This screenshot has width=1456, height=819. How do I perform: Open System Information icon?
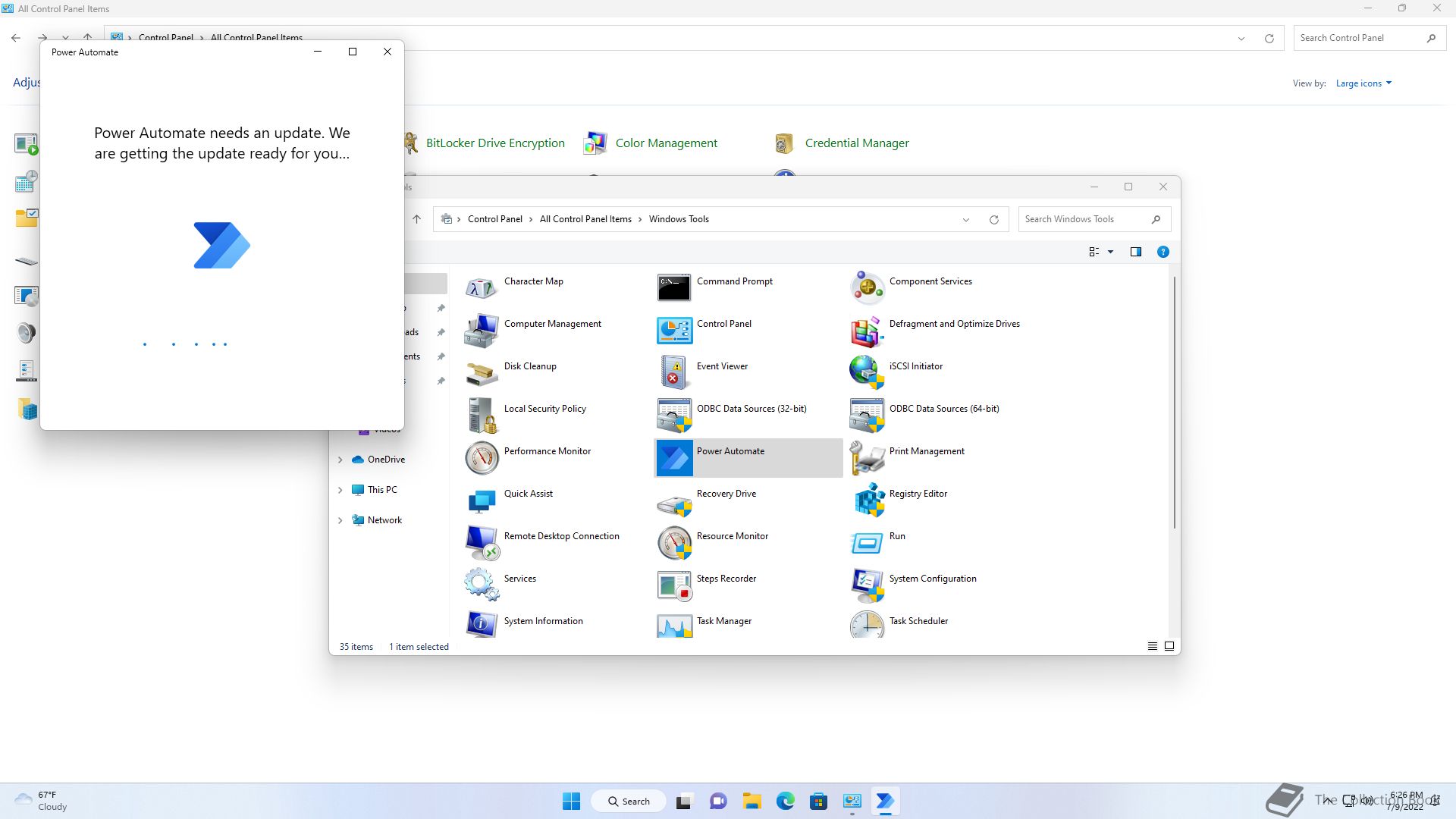coord(481,625)
